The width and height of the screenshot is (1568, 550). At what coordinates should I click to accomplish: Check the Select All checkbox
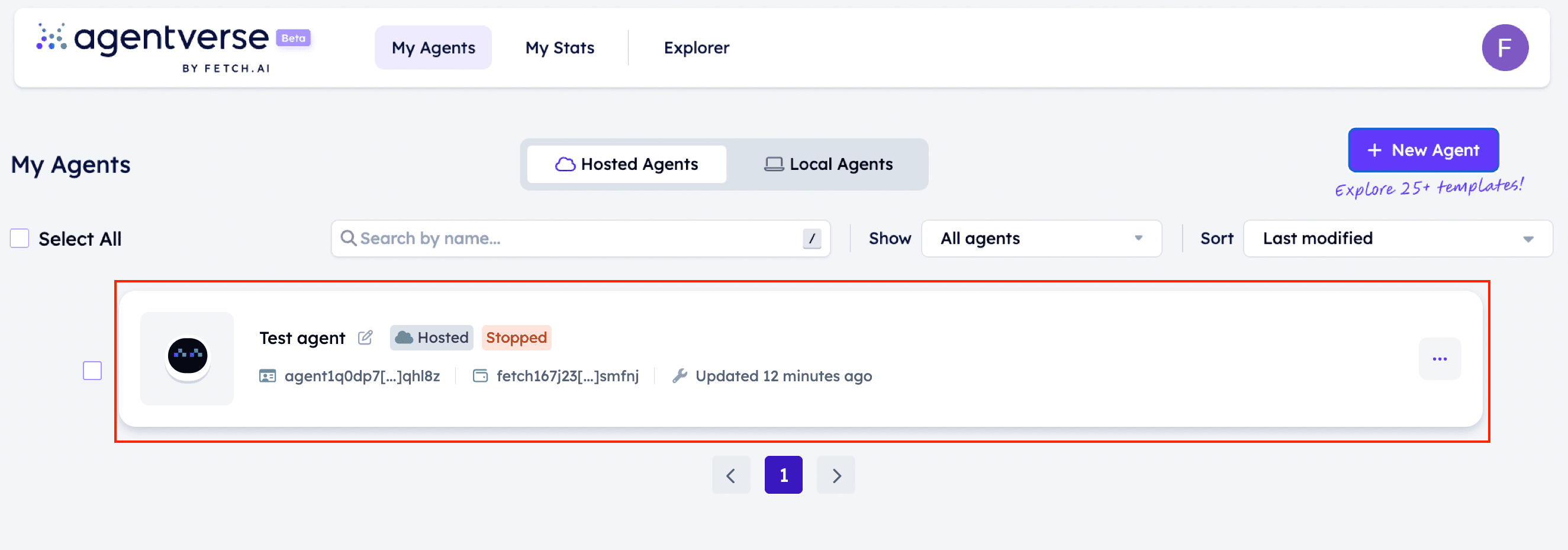click(20, 239)
